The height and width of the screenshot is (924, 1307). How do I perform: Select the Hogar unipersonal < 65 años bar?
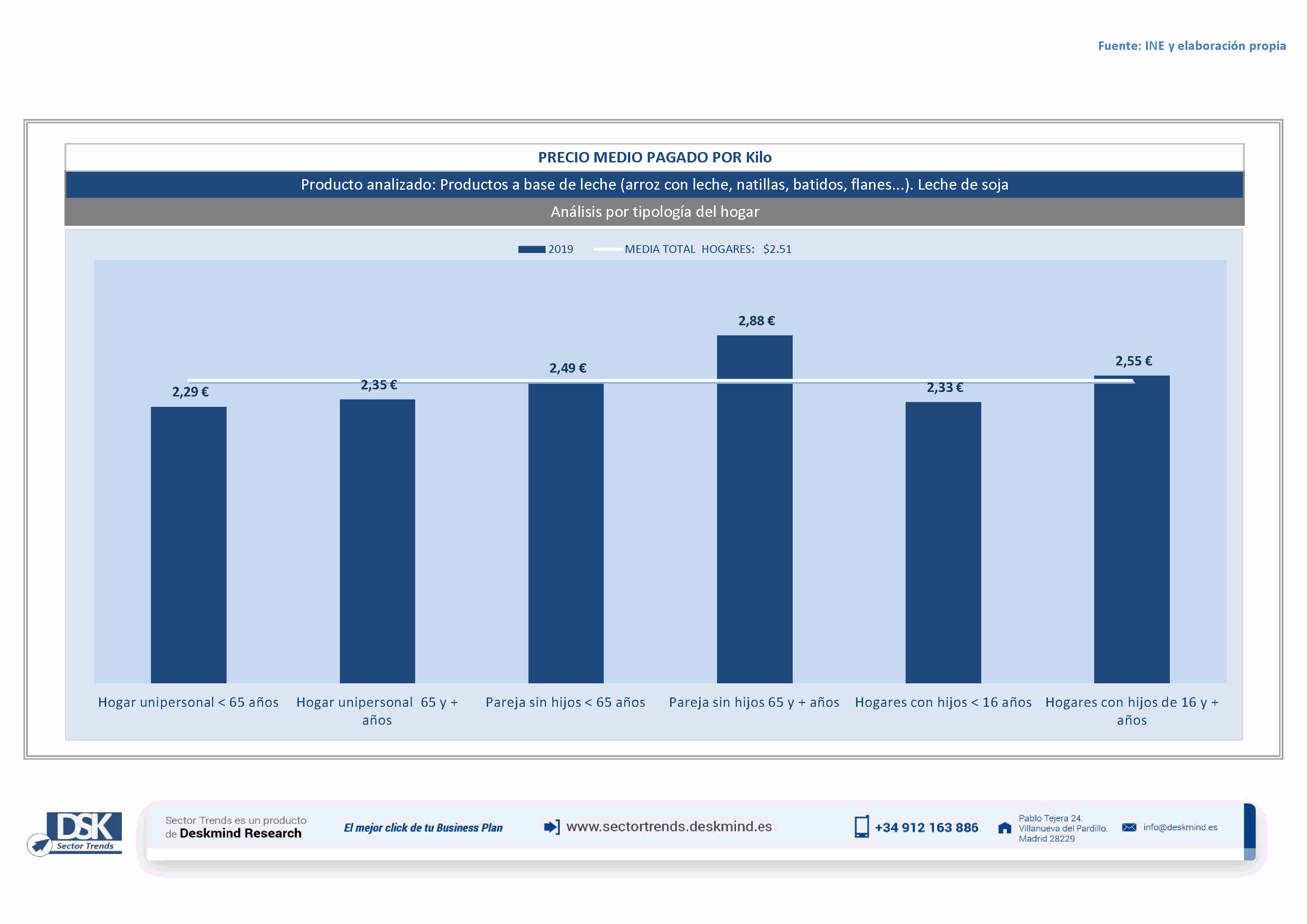coord(189,544)
